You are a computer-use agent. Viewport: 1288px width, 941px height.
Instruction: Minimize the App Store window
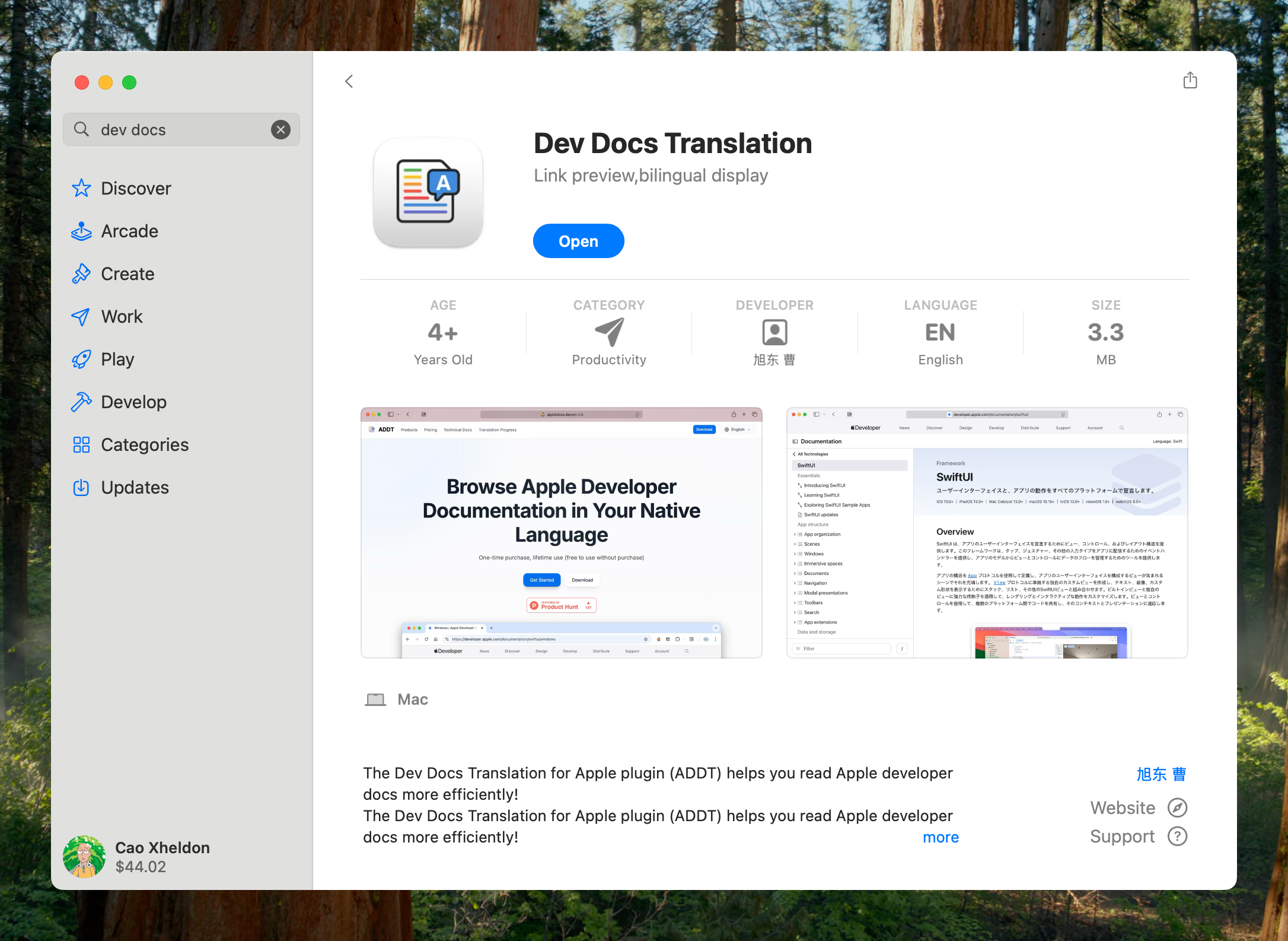106,82
